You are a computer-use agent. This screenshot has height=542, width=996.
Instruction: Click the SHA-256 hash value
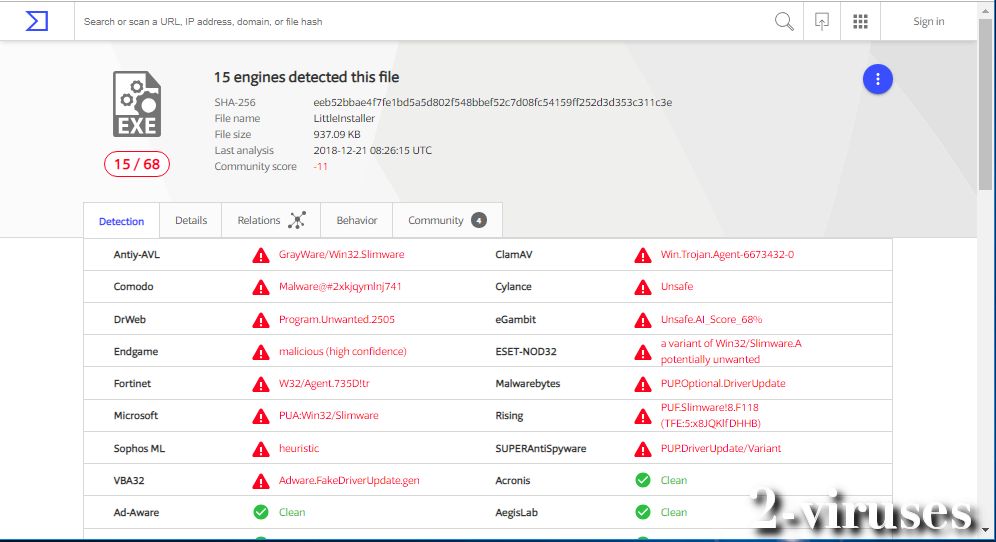492,102
